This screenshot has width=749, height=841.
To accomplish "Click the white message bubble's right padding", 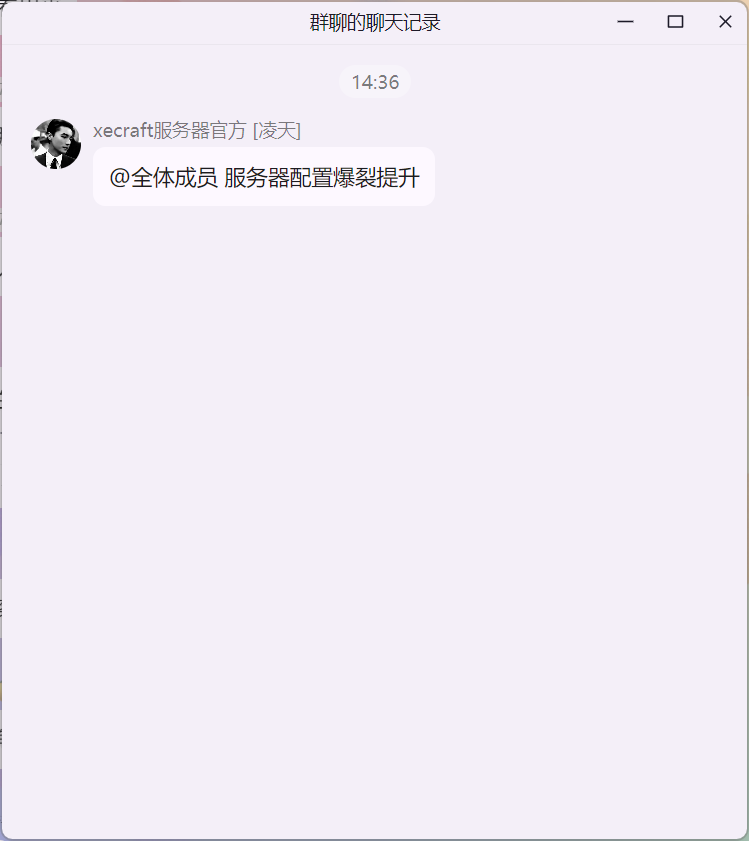I will click(427, 176).
